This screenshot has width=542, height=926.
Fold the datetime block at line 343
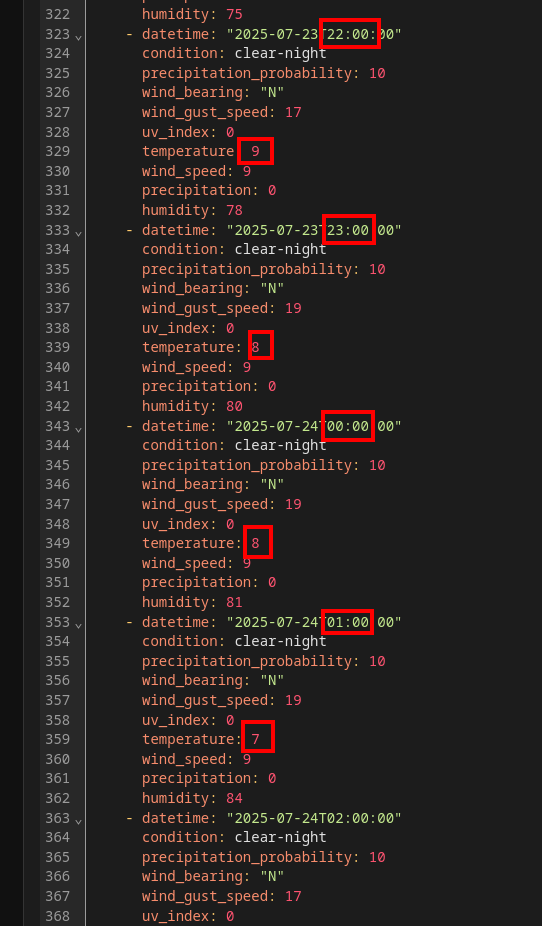pos(79,429)
